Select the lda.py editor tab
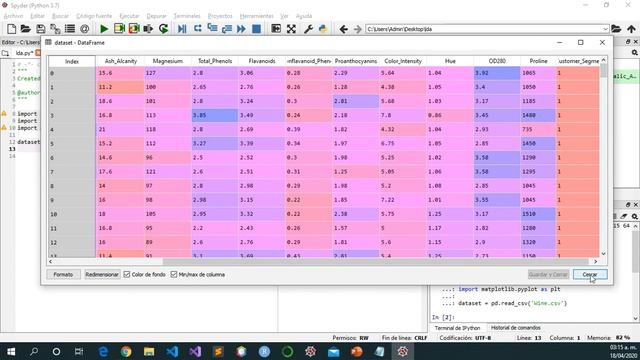This screenshot has height=360, width=640. click(24, 53)
